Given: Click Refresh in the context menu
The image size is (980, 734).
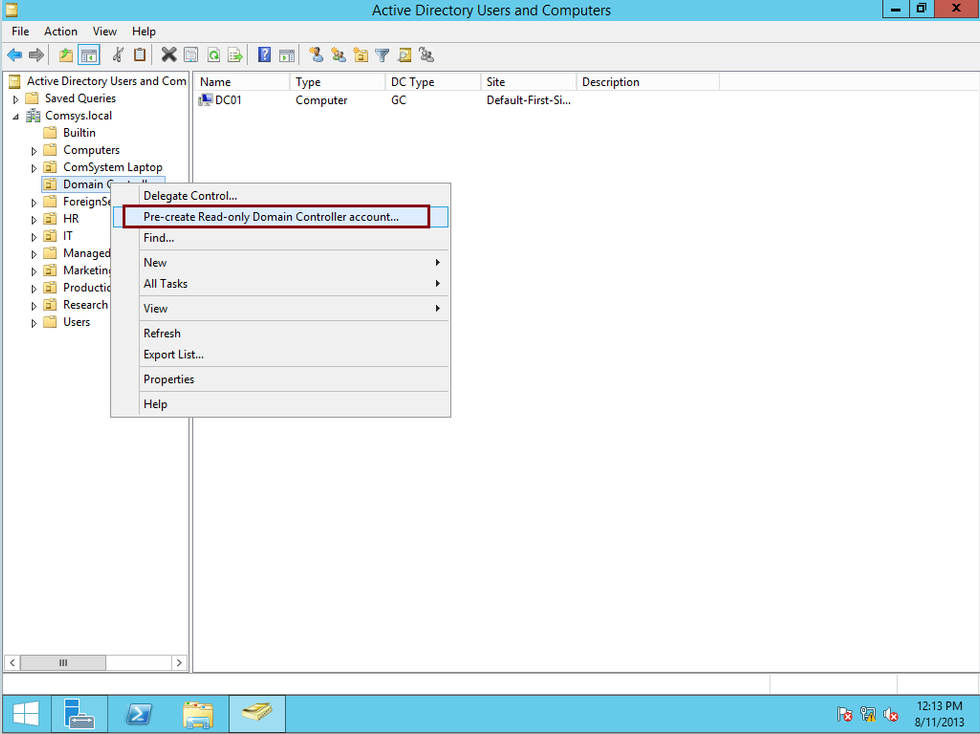Looking at the screenshot, I should [281, 333].
